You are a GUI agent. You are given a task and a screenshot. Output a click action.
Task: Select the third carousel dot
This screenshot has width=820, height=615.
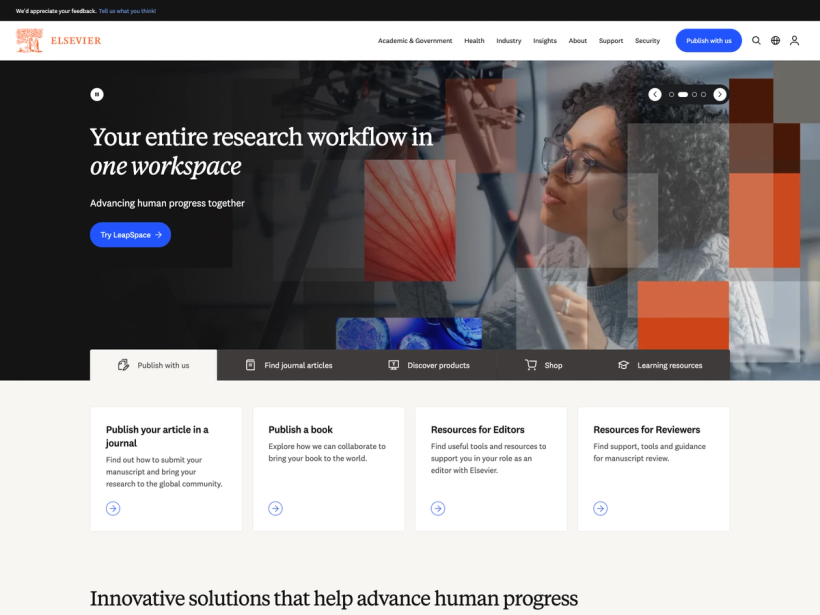click(x=694, y=95)
